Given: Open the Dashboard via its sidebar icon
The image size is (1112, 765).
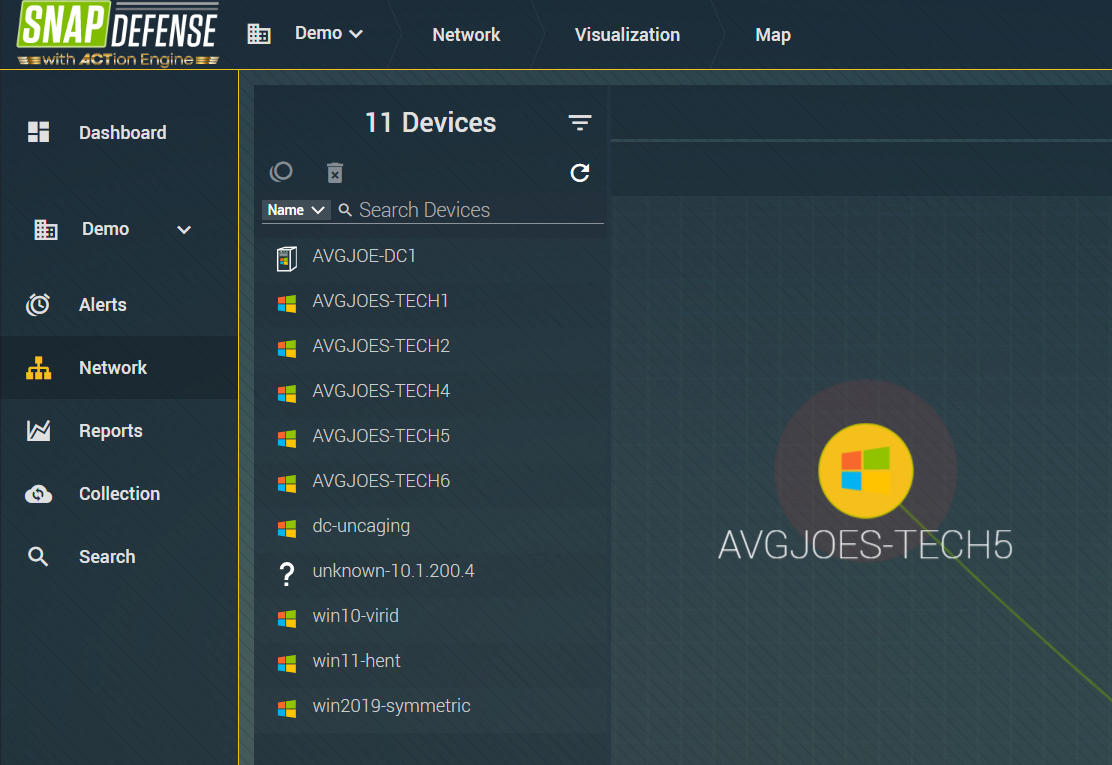Looking at the screenshot, I should (38, 131).
